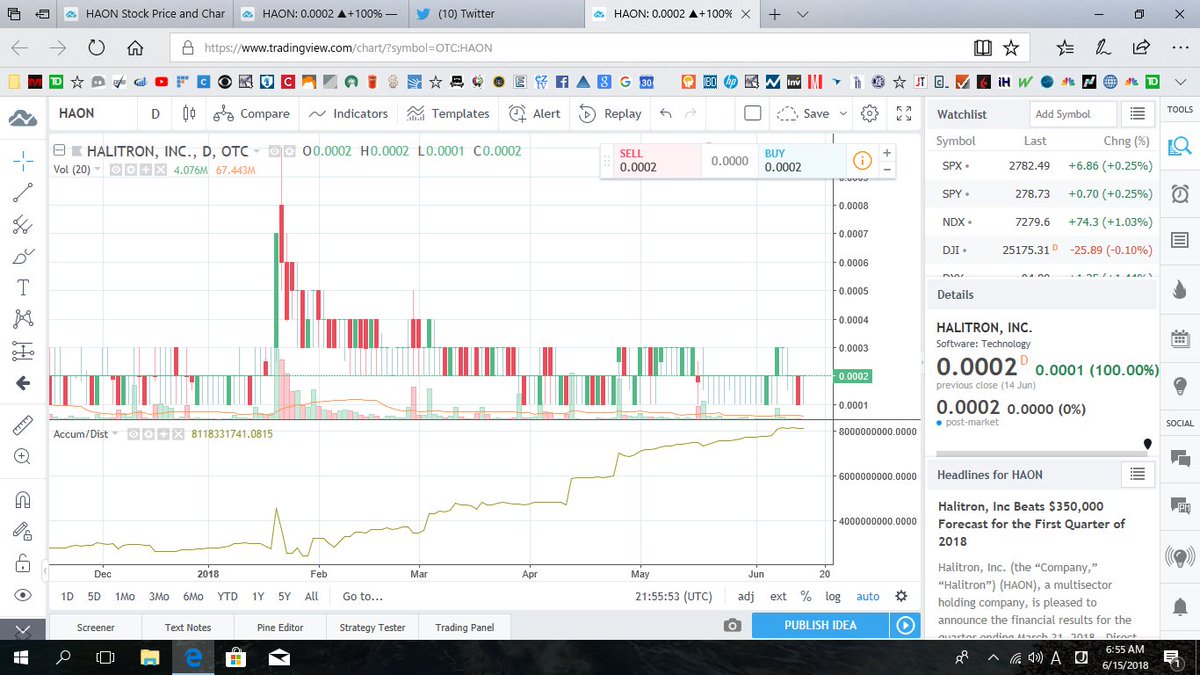Click the Compare button
The height and width of the screenshot is (675, 1200).
click(251, 114)
